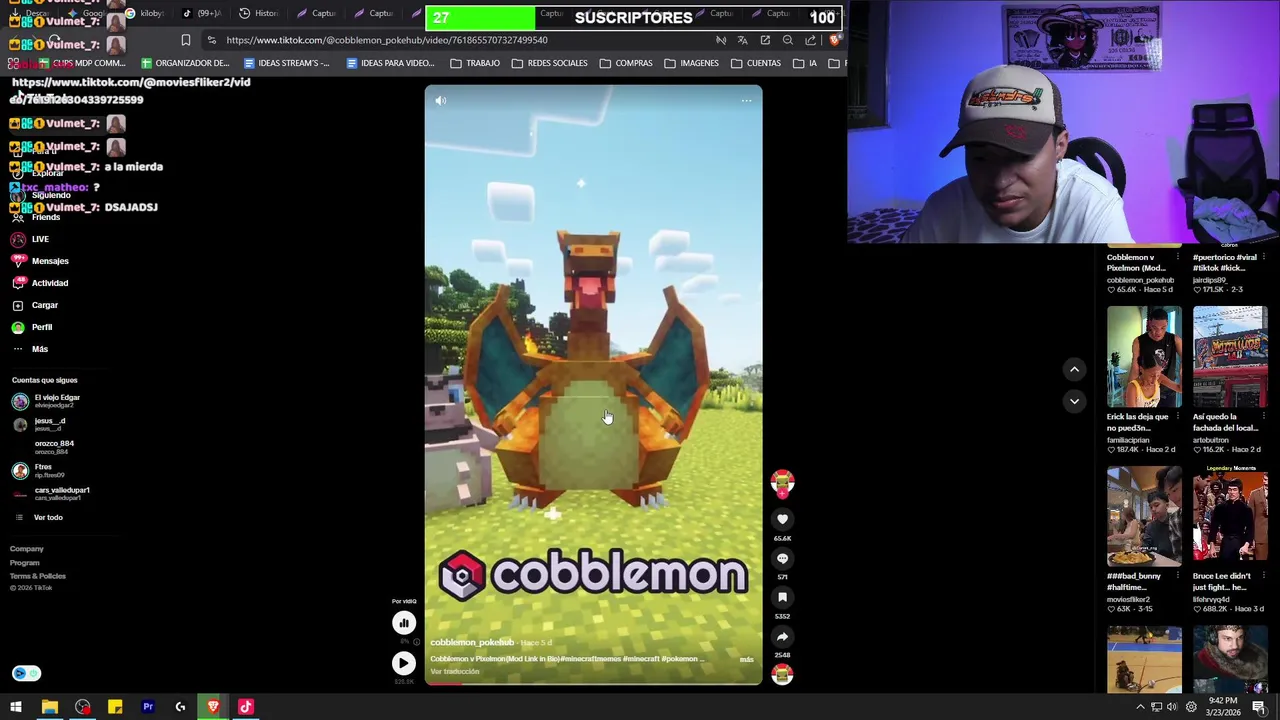Open the zoom magnifier icon in address bar
The width and height of the screenshot is (1280, 720).
[788, 40]
